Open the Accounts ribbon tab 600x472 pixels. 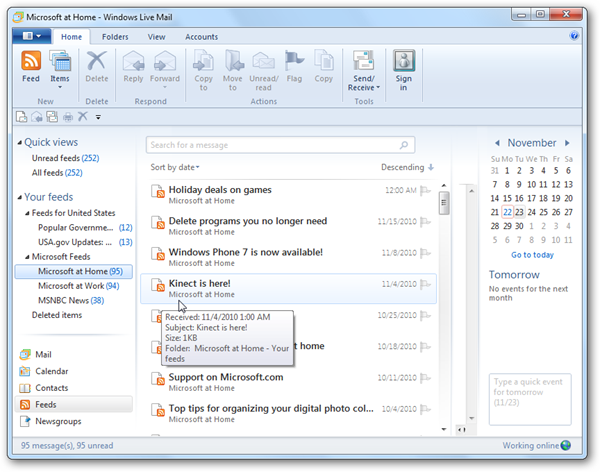(202, 36)
